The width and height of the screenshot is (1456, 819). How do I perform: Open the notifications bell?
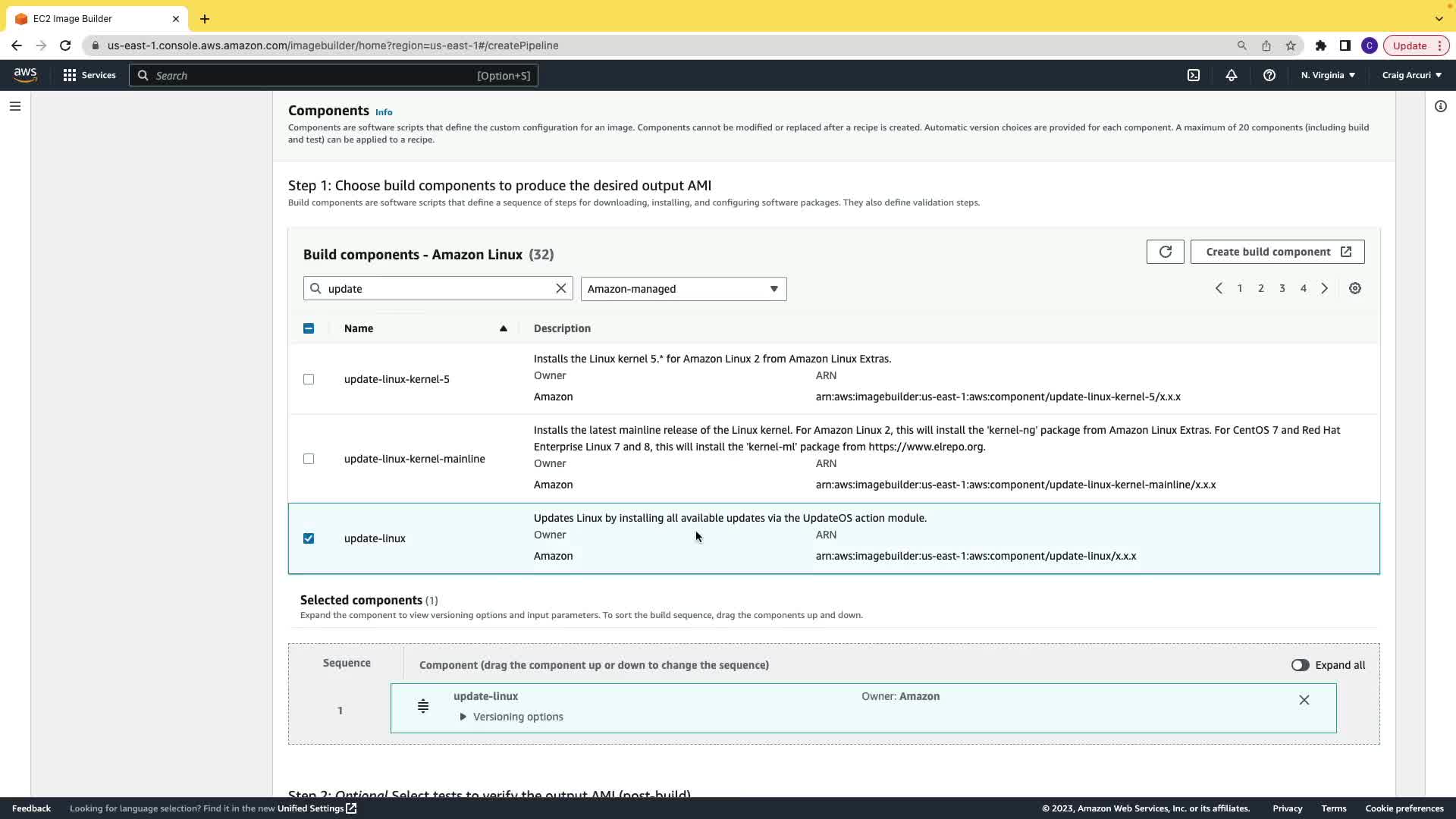tap(1232, 75)
